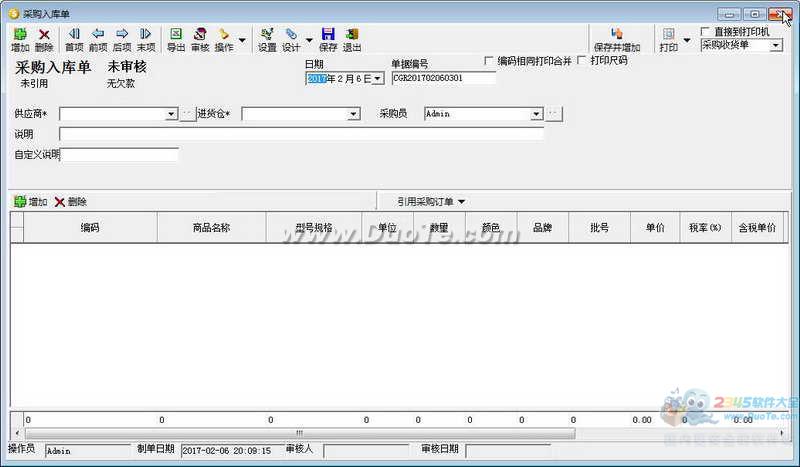Toggle 编码相同打印合并 checkbox
This screenshot has width=800, height=467.
tap(488, 61)
